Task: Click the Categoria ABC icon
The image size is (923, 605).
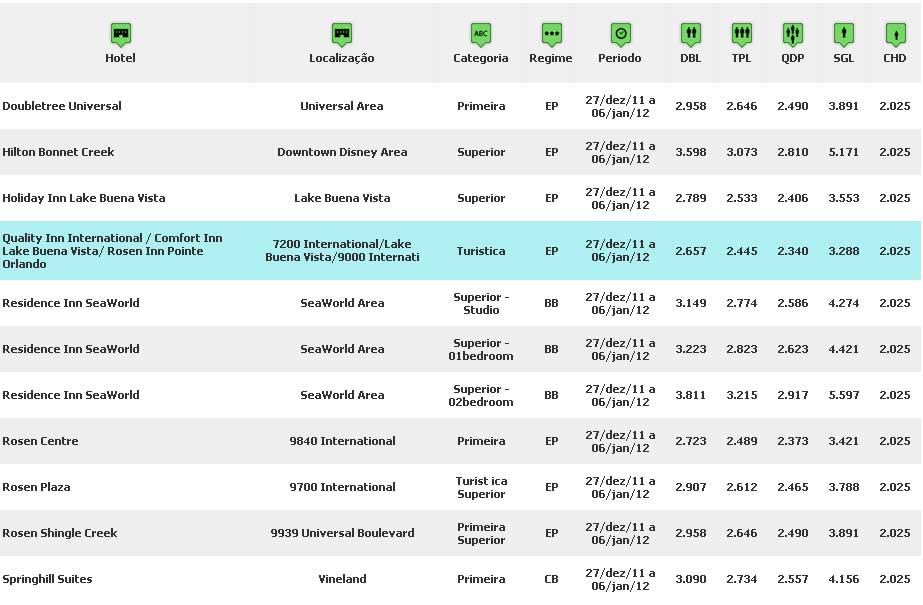Action: tap(481, 34)
